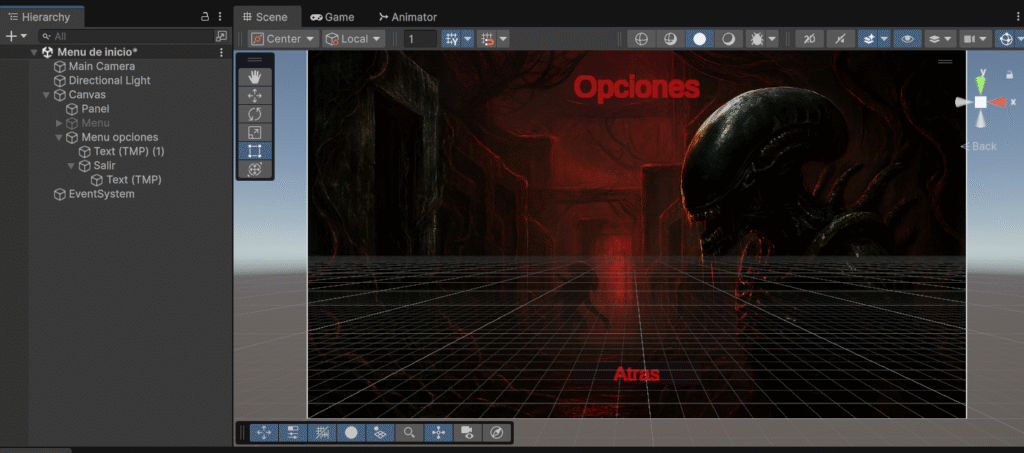Select the Rotate tool
Image resolution: width=1024 pixels, height=453 pixels.
[x=254, y=114]
